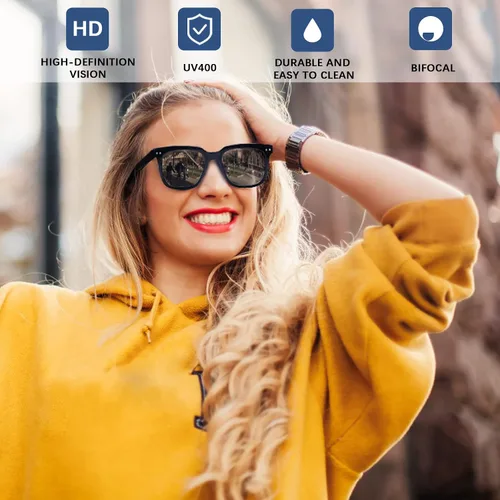The height and width of the screenshot is (500, 500).
Task: Click the HD high-definition icon
Action: 87,29
